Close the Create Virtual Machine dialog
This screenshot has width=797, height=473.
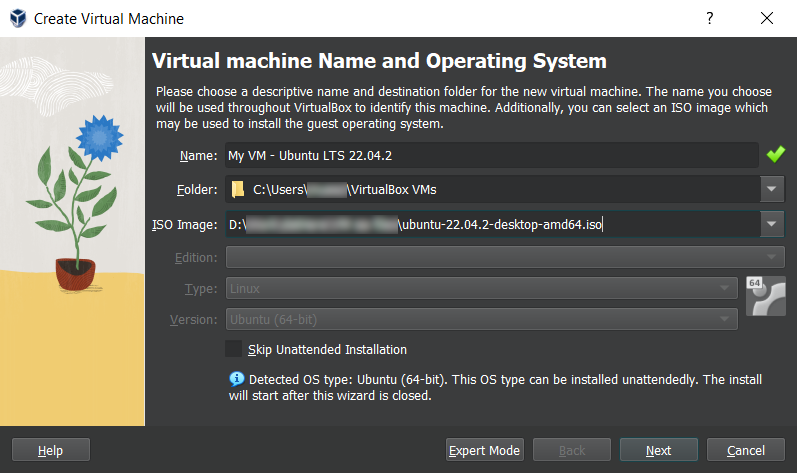[767, 18]
